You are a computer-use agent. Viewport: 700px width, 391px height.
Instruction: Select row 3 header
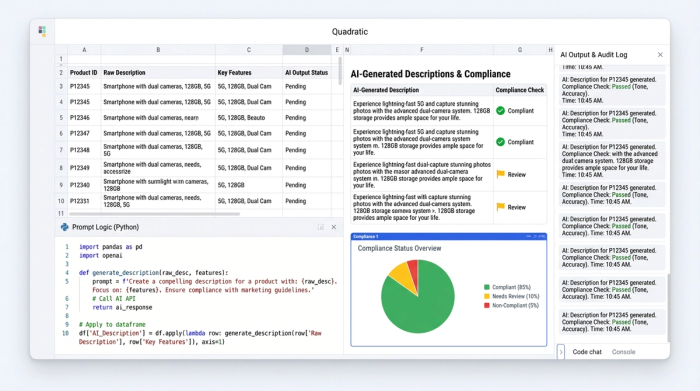[x=61, y=87]
